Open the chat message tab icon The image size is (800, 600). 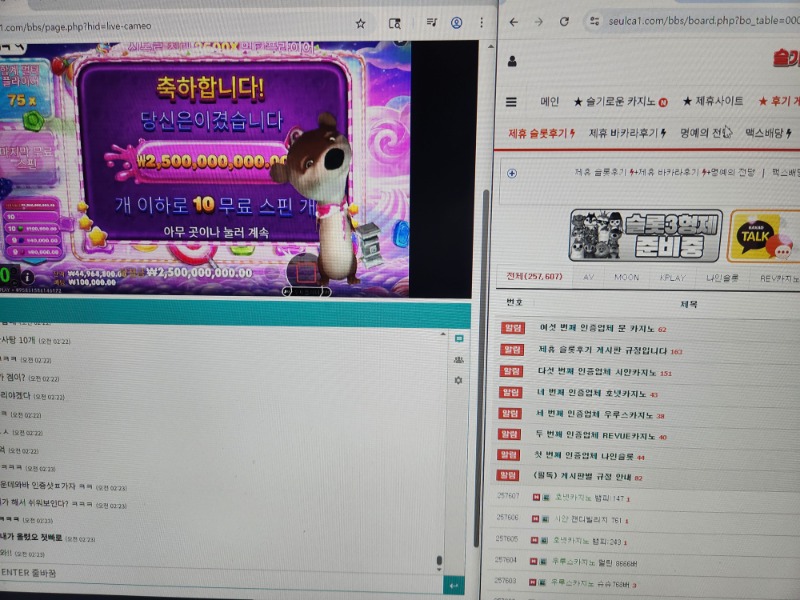click(458, 339)
